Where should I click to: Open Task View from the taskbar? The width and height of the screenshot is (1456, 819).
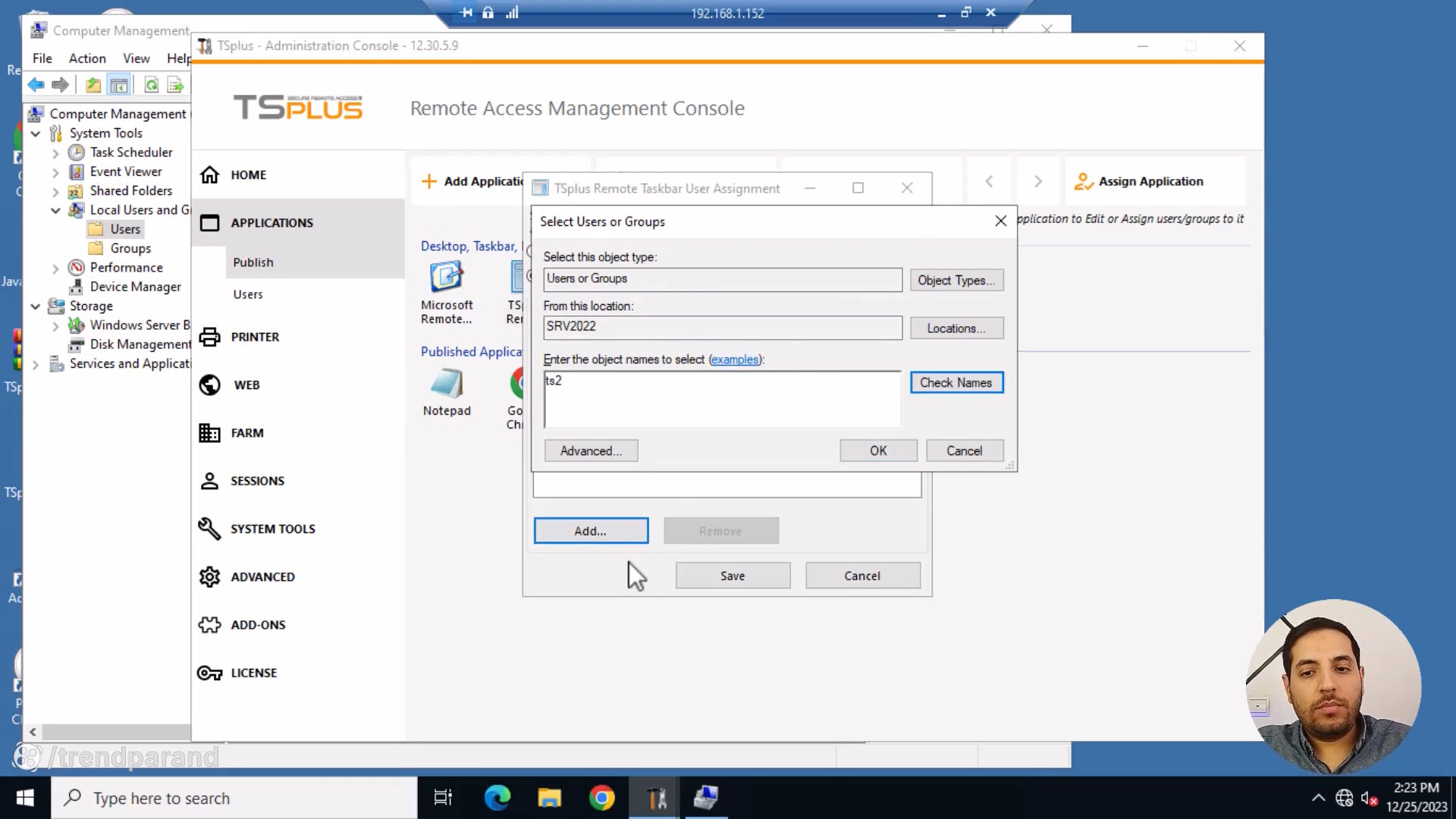coord(443,798)
